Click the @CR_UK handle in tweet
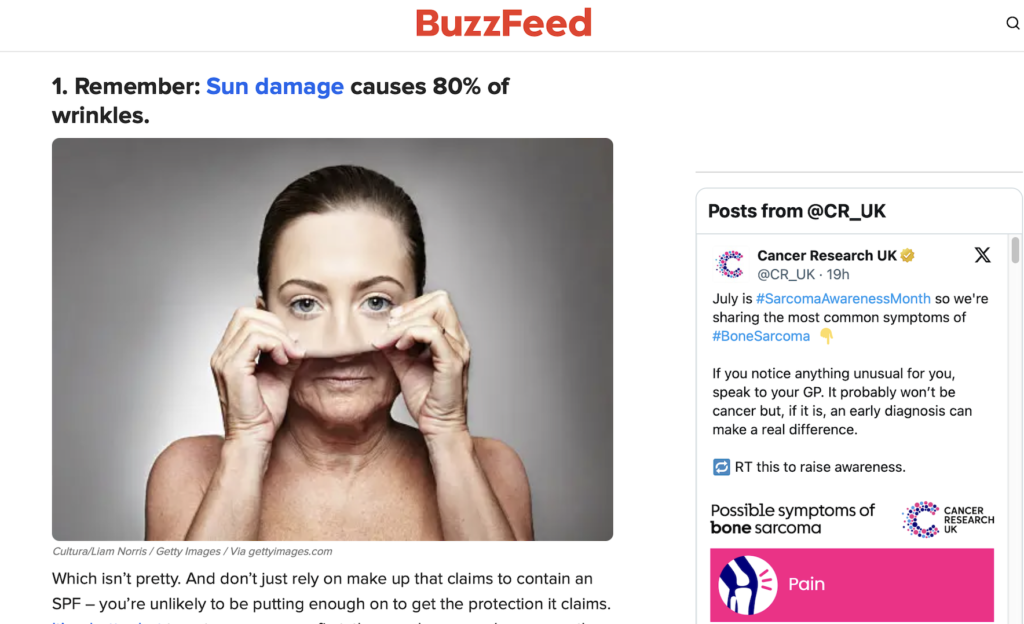 786,274
